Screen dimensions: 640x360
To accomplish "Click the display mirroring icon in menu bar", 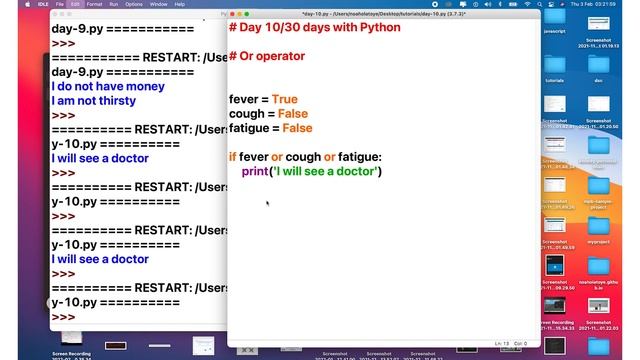I will [x=463, y=4].
